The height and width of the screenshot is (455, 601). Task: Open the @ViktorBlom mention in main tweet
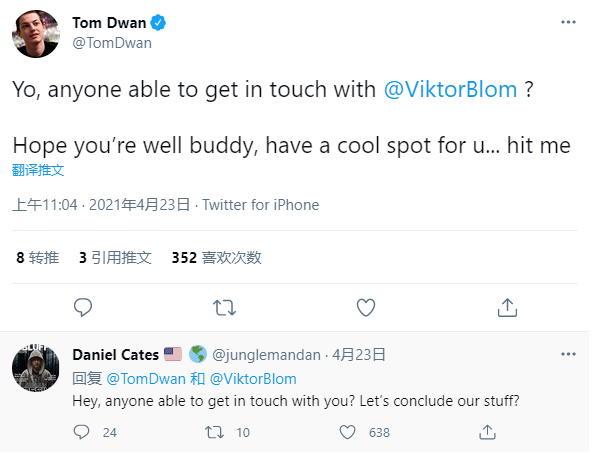pyautogui.click(x=451, y=89)
